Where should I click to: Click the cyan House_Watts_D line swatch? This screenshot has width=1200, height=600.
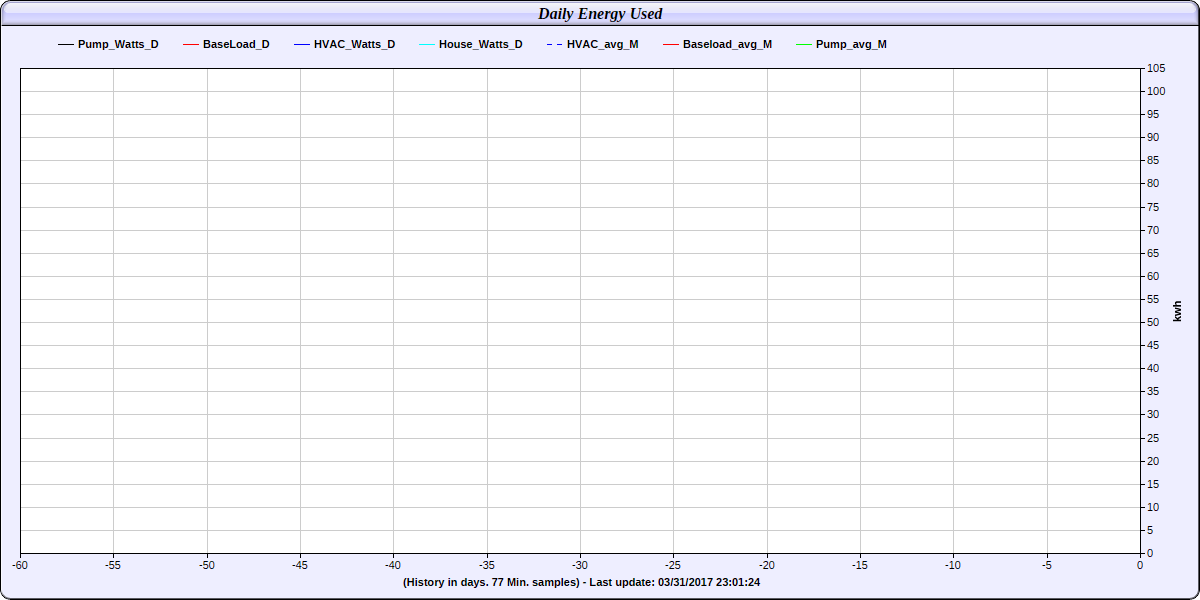427,45
